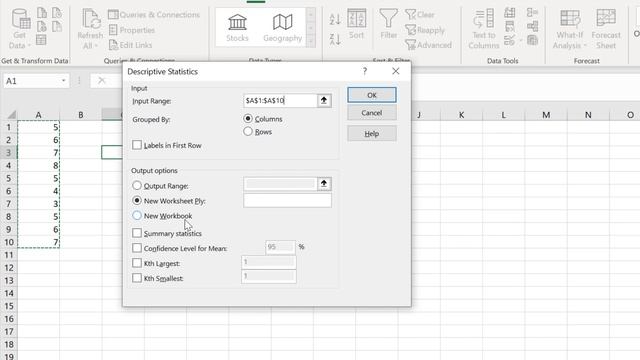Check the Labels in First Row box
This screenshot has height=360, width=640.
pos(137,145)
